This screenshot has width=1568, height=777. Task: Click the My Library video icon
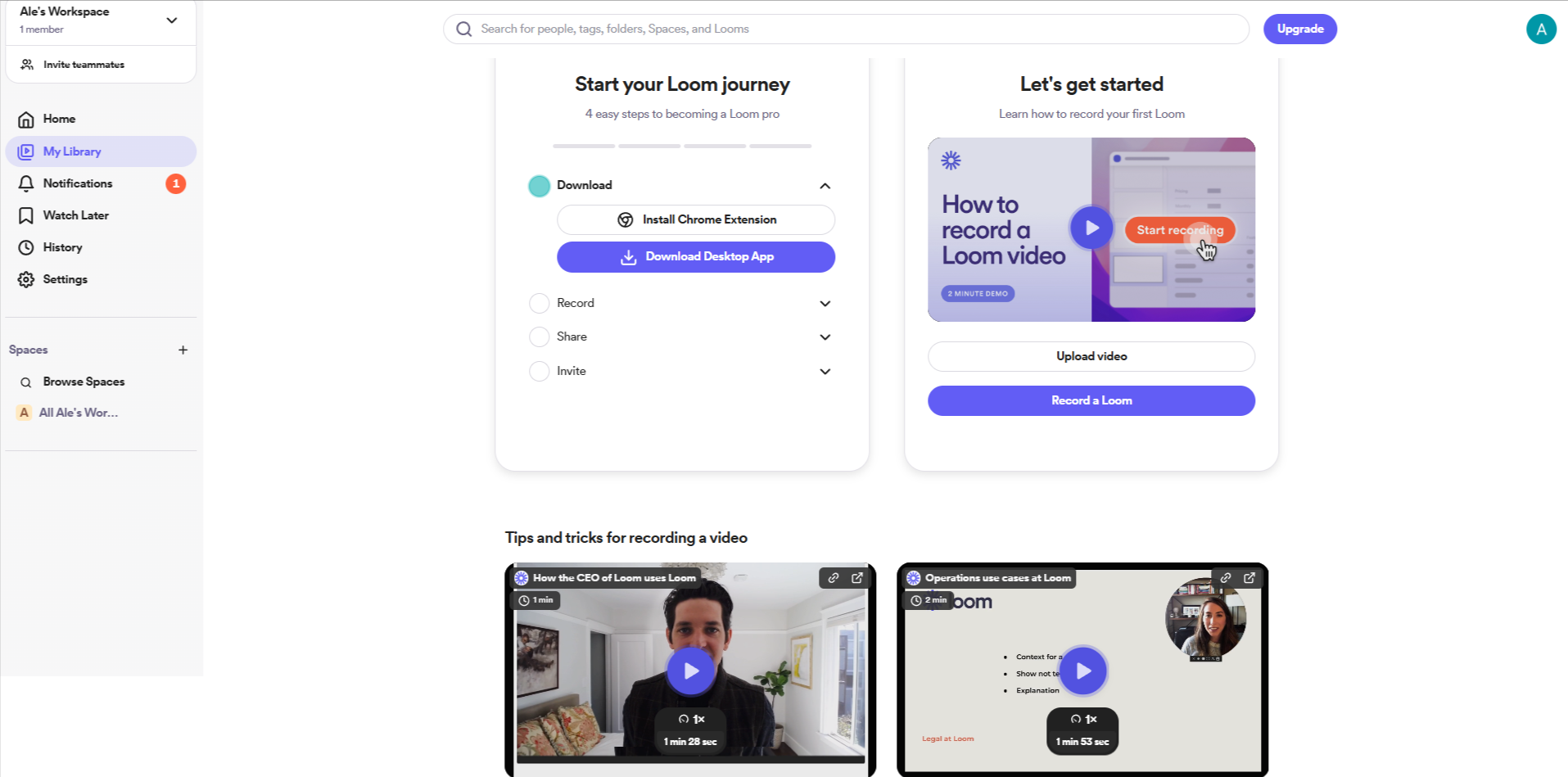coord(26,151)
